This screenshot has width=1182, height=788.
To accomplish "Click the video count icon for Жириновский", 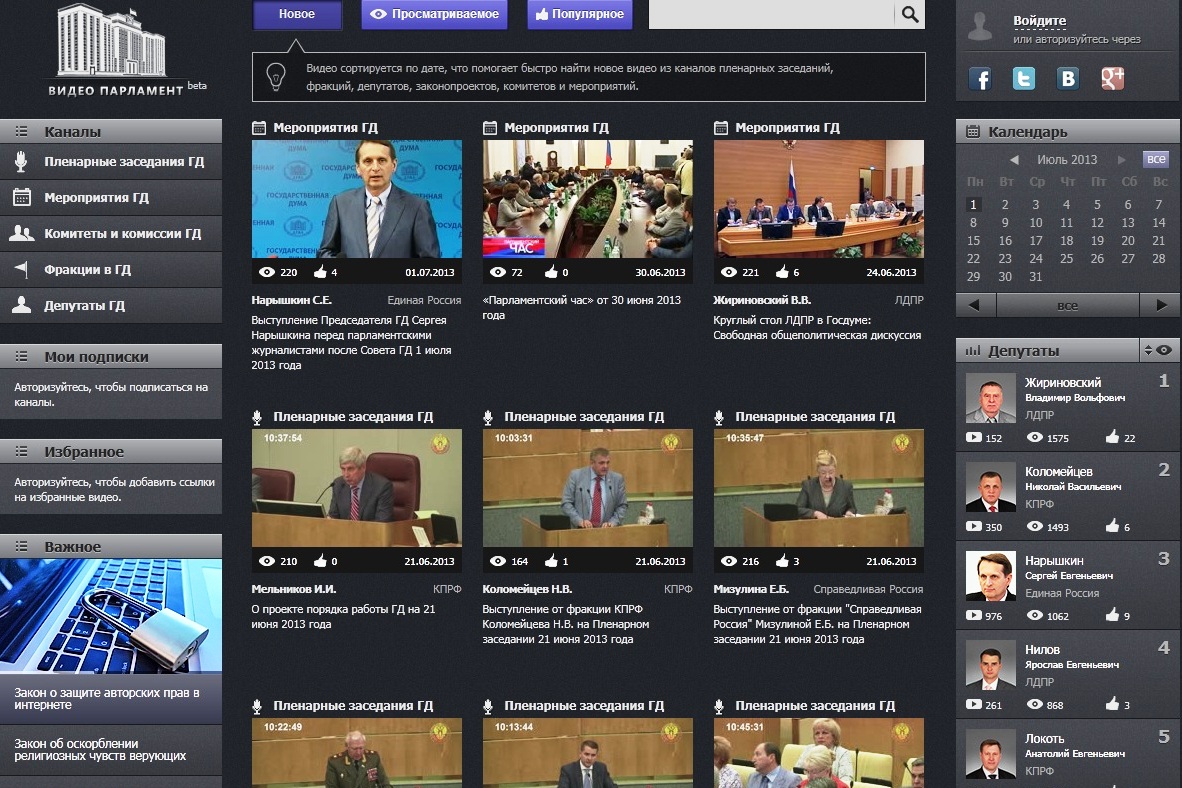I will coord(974,437).
